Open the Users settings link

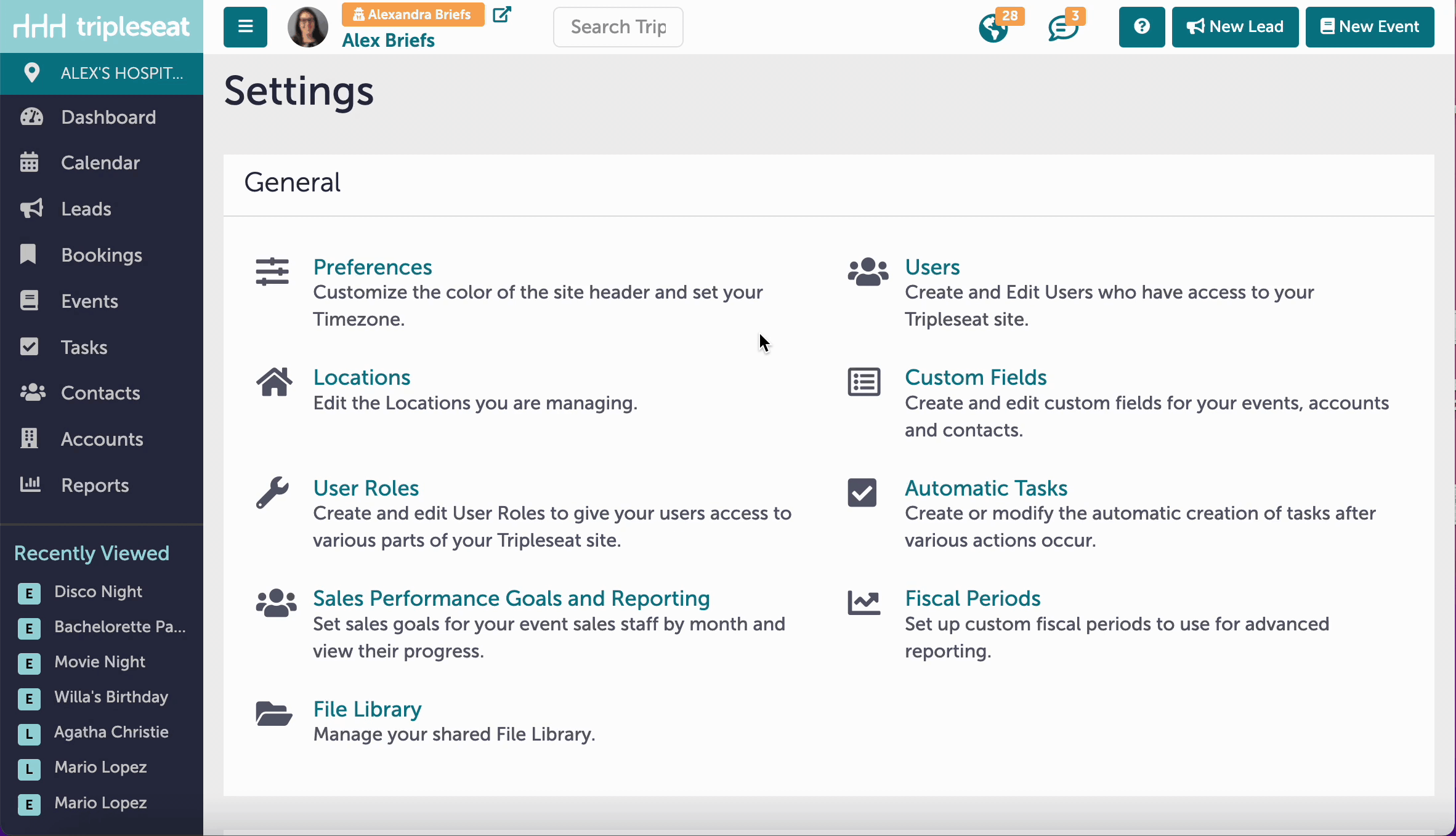point(932,267)
